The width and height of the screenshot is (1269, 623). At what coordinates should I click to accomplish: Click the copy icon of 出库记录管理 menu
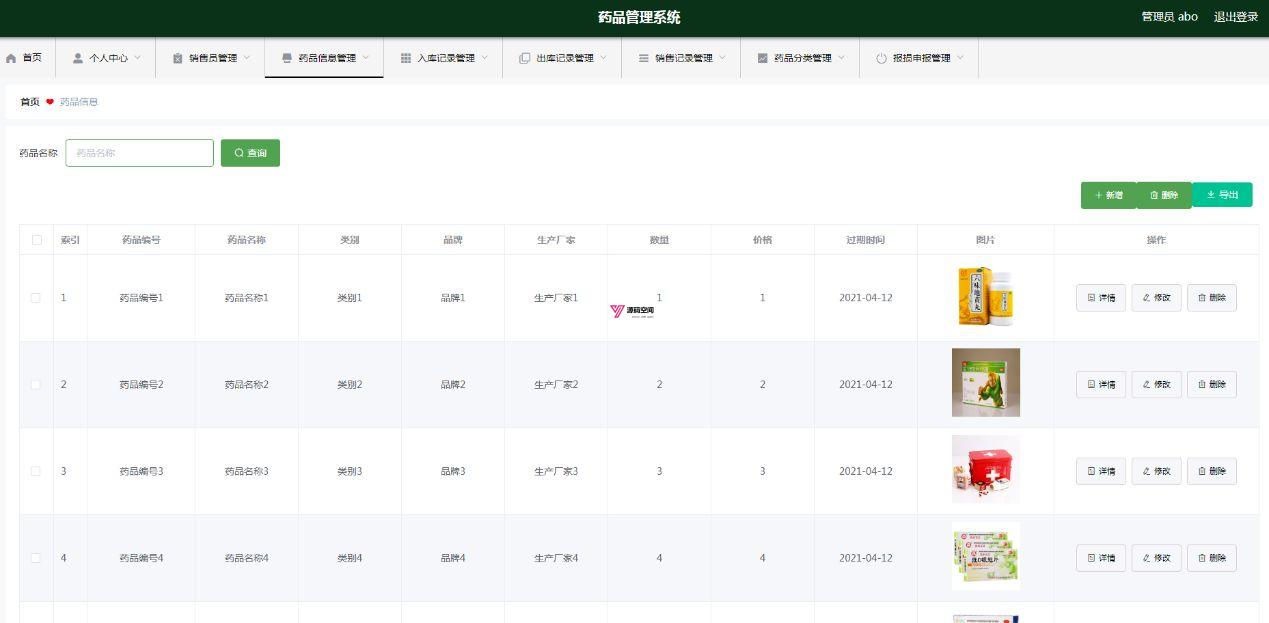[525, 58]
